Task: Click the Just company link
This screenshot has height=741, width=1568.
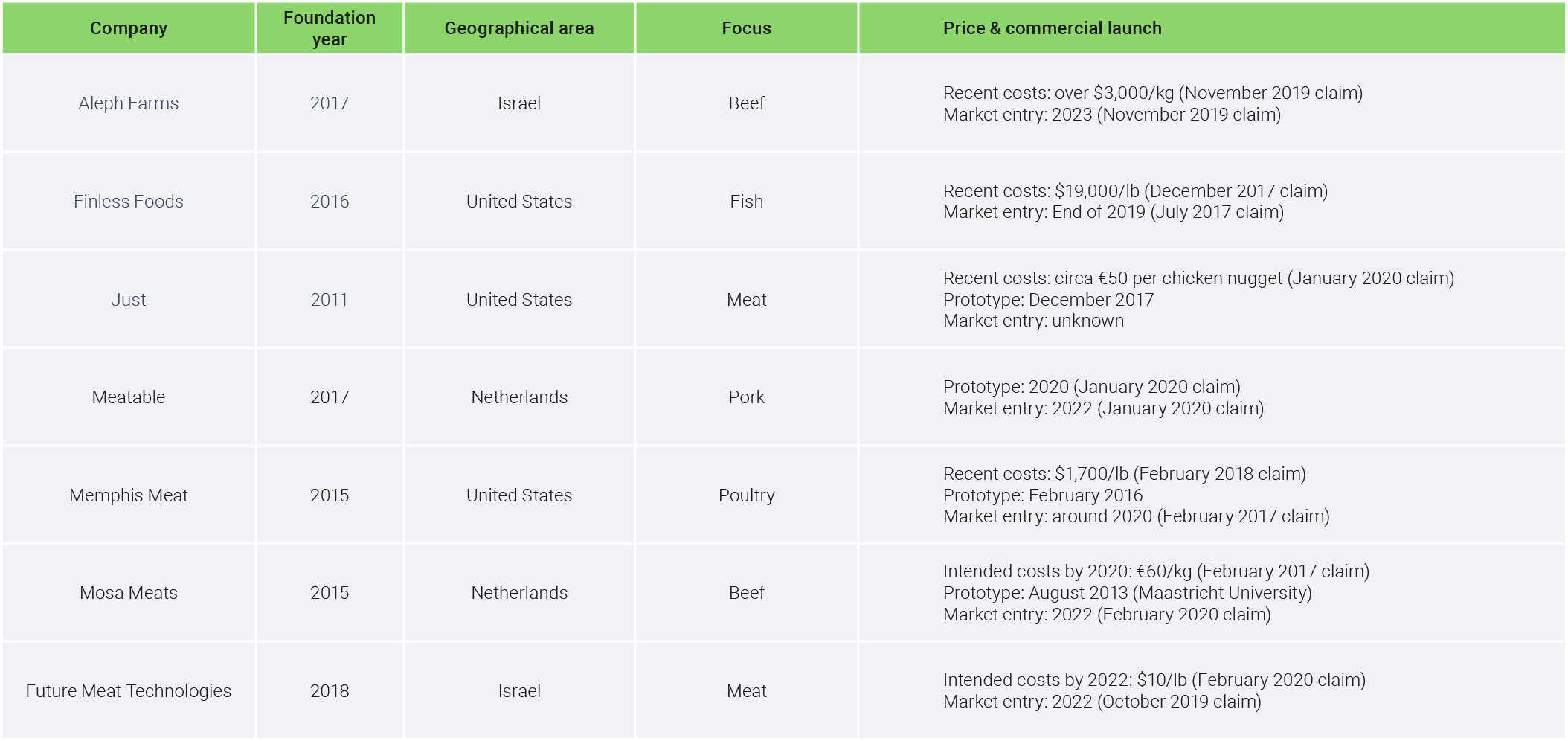Action: [129, 300]
